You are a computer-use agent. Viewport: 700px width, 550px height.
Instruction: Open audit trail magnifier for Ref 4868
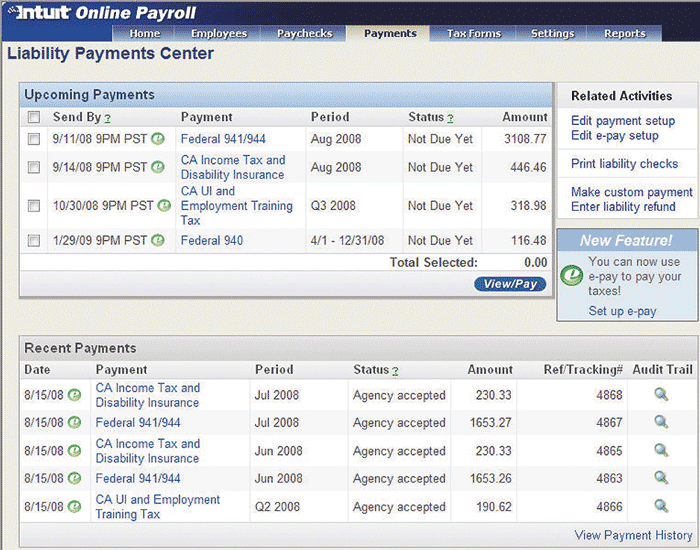pyautogui.click(x=661, y=395)
